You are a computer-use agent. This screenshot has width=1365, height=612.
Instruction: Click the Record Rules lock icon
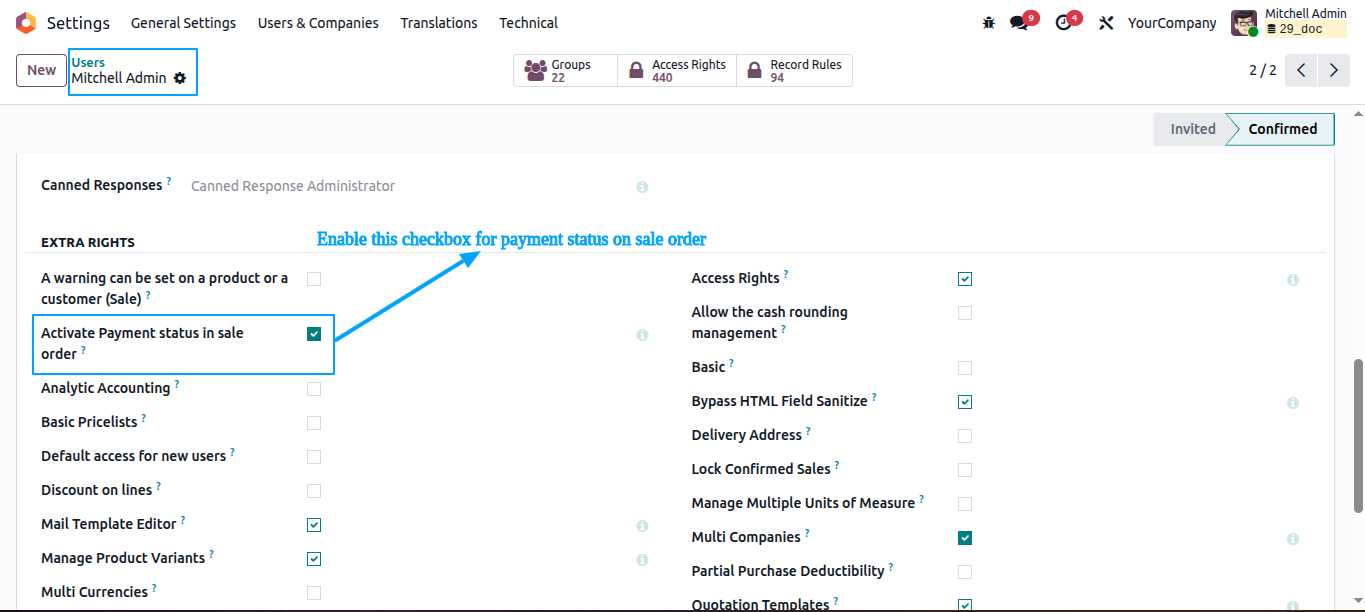[x=753, y=71]
